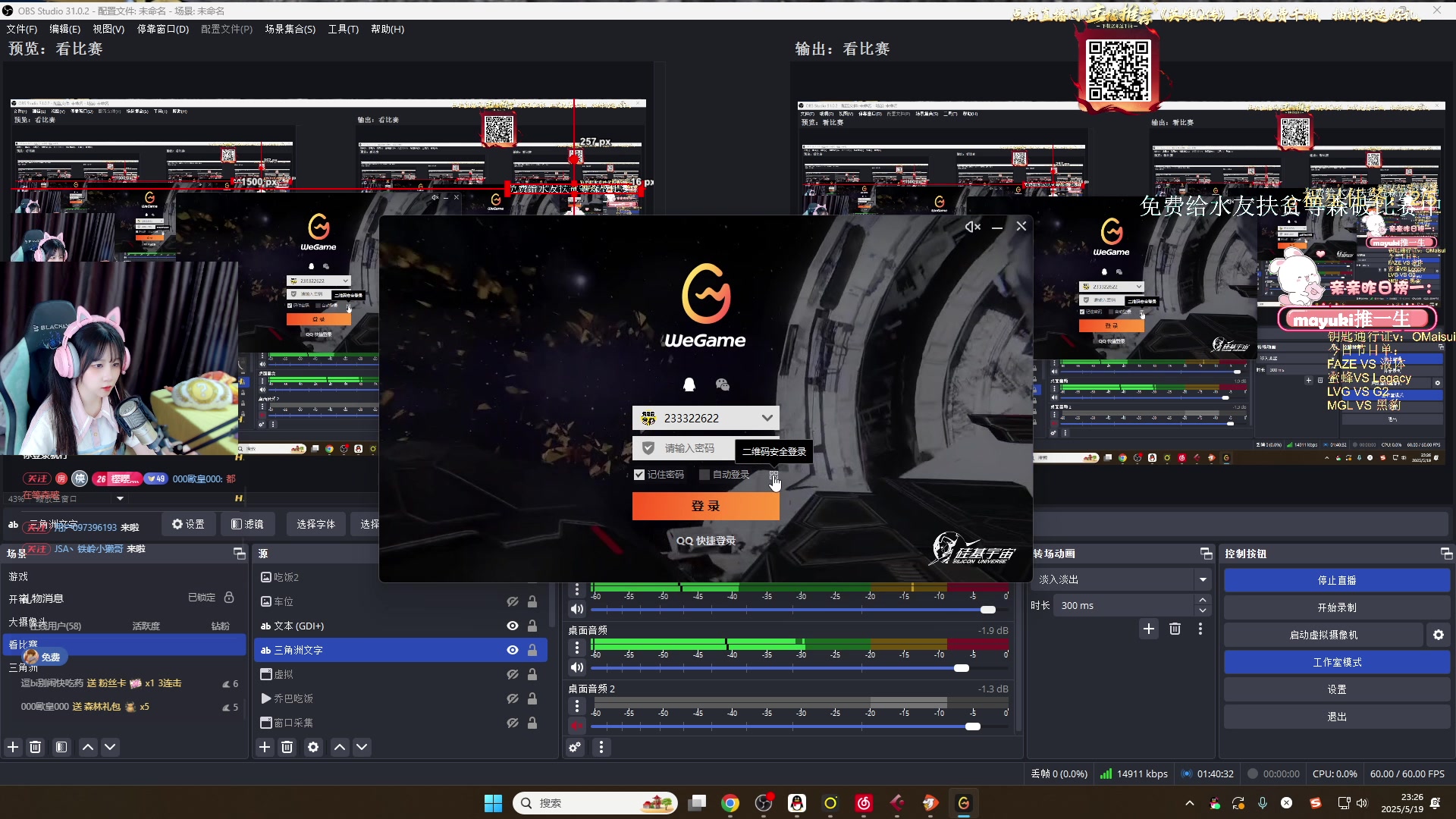
Task: Expand the system tray hidden icons chevron
Action: click(1189, 803)
